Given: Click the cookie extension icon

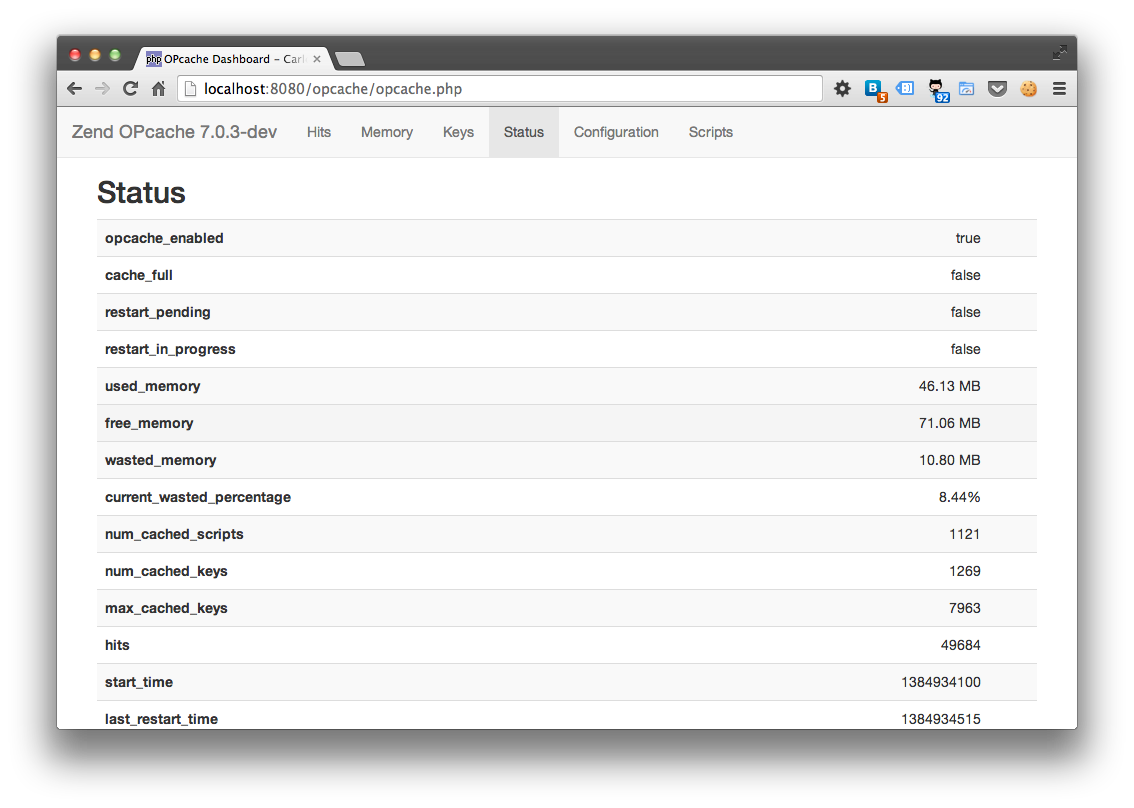Looking at the screenshot, I should click(x=1028, y=89).
